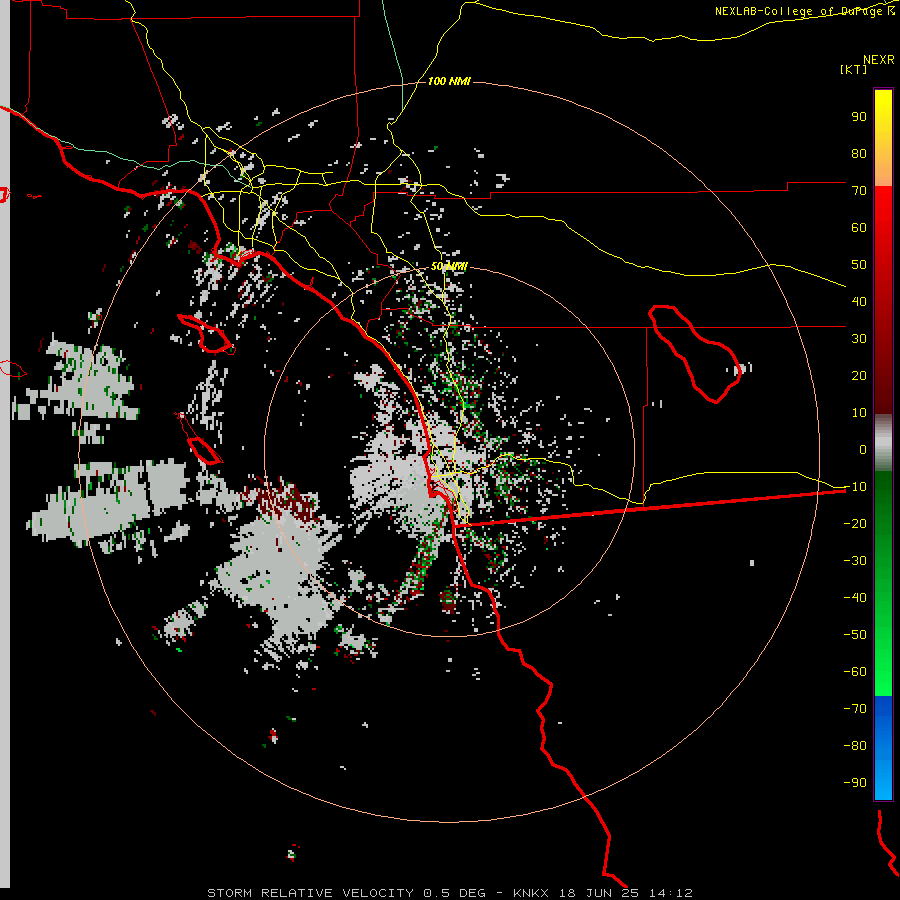900x900 pixels.
Task: Click the Salton Sea outline on the map
Action: (x=695, y=354)
